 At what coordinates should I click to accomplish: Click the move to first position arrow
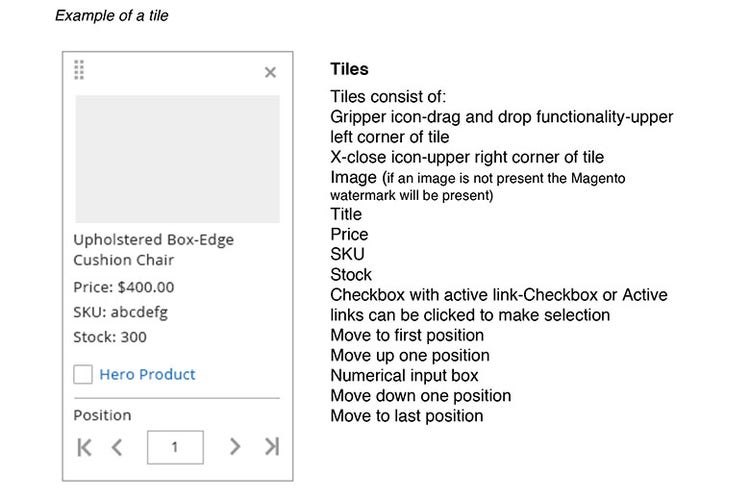85,446
